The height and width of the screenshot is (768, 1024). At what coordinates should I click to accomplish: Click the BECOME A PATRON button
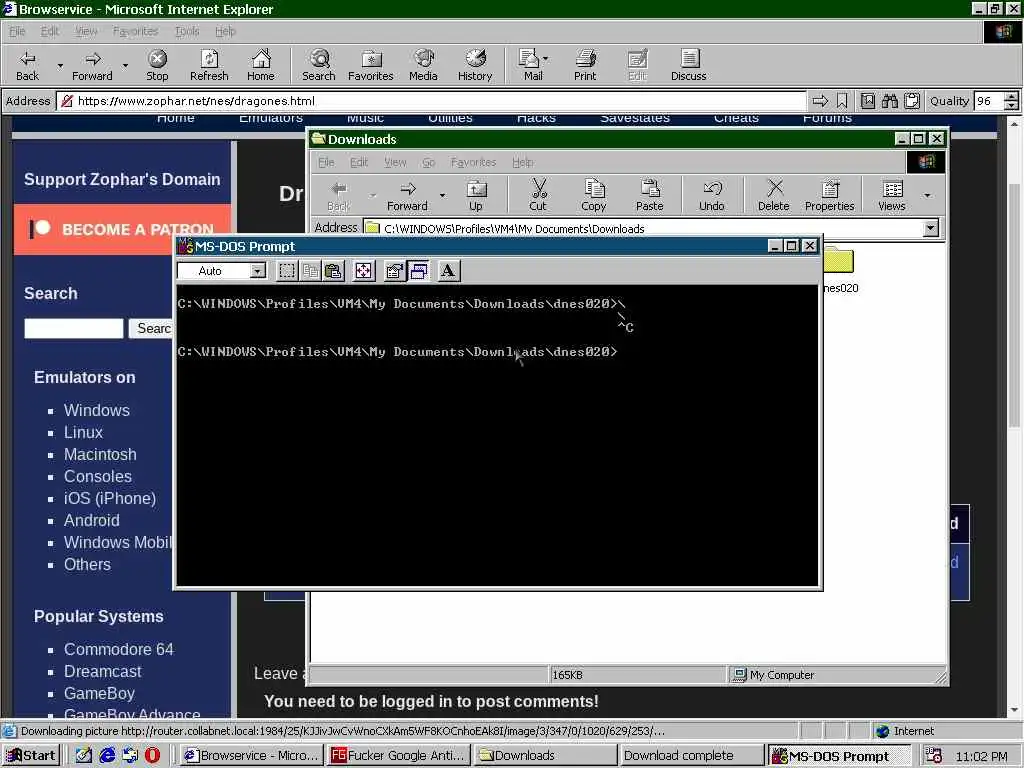[122, 229]
